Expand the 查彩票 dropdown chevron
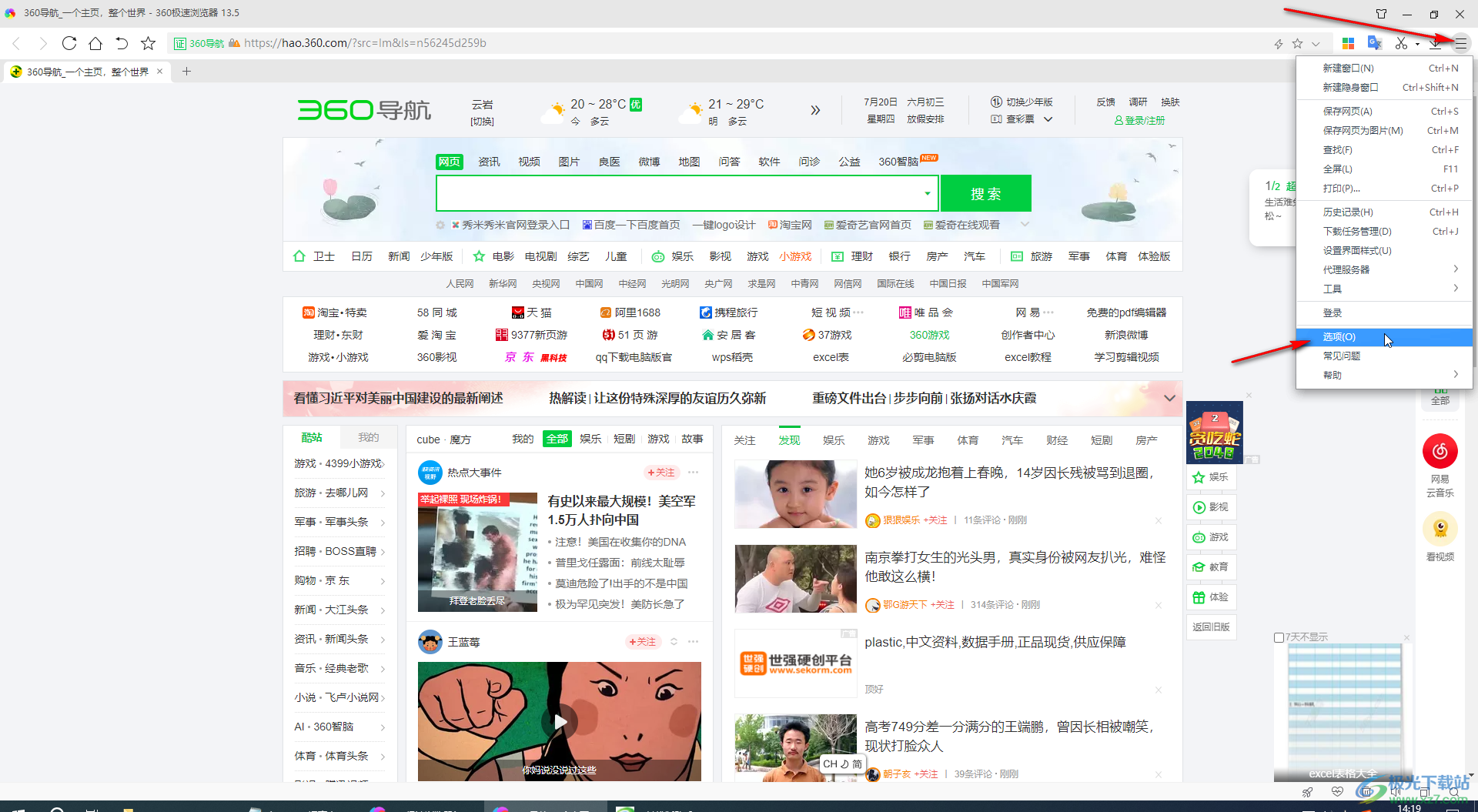 click(1048, 119)
